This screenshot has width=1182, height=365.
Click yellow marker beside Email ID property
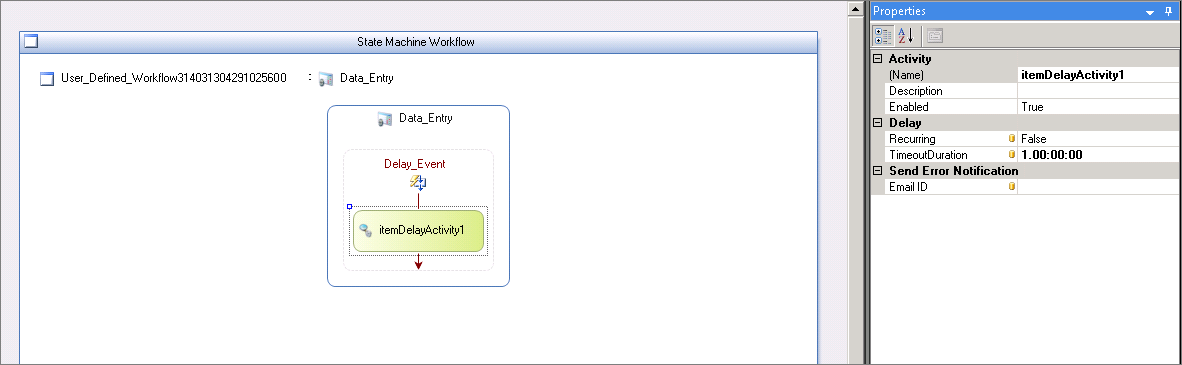point(1012,186)
